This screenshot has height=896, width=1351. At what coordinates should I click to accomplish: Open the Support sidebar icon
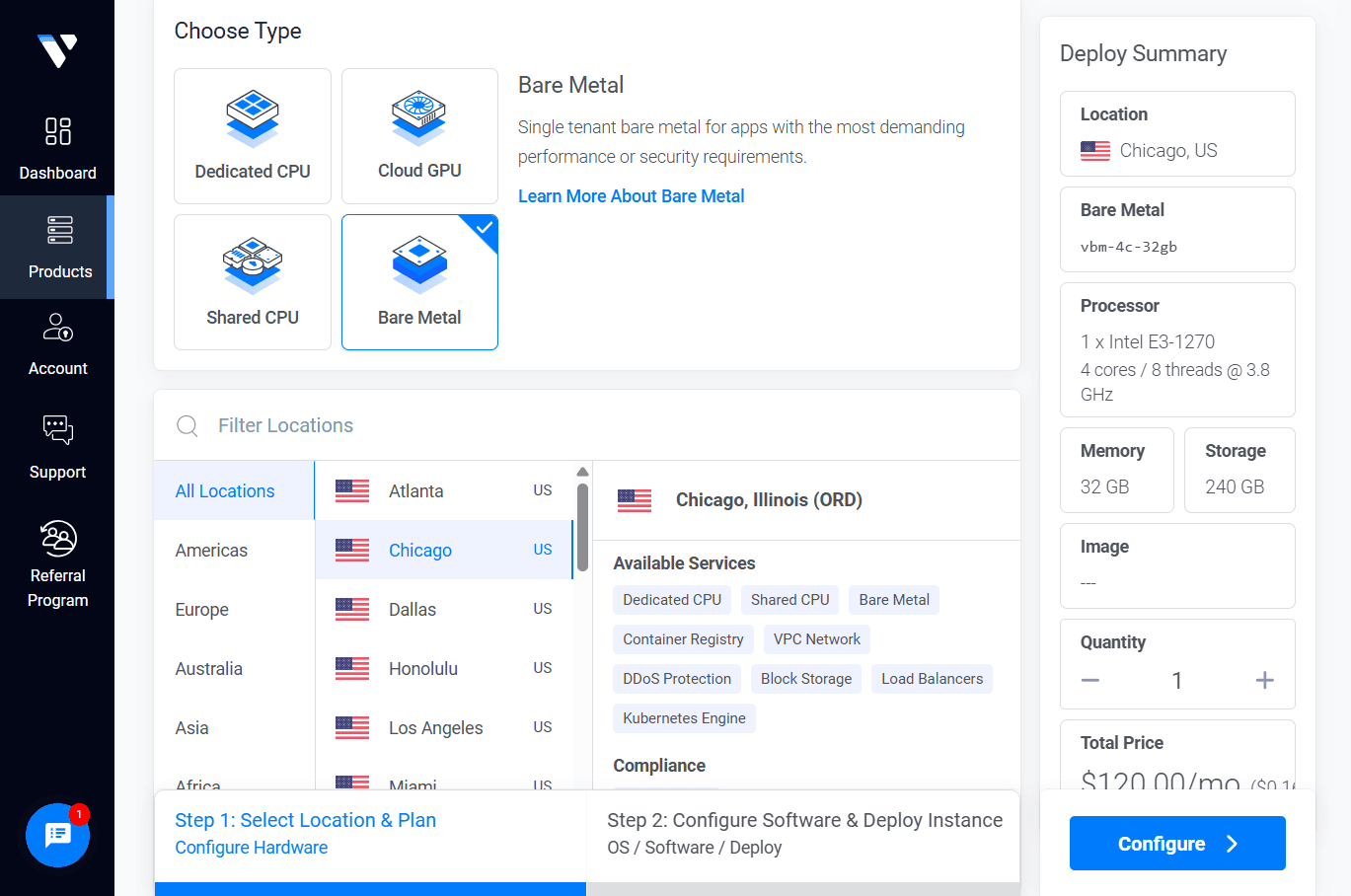click(x=58, y=430)
